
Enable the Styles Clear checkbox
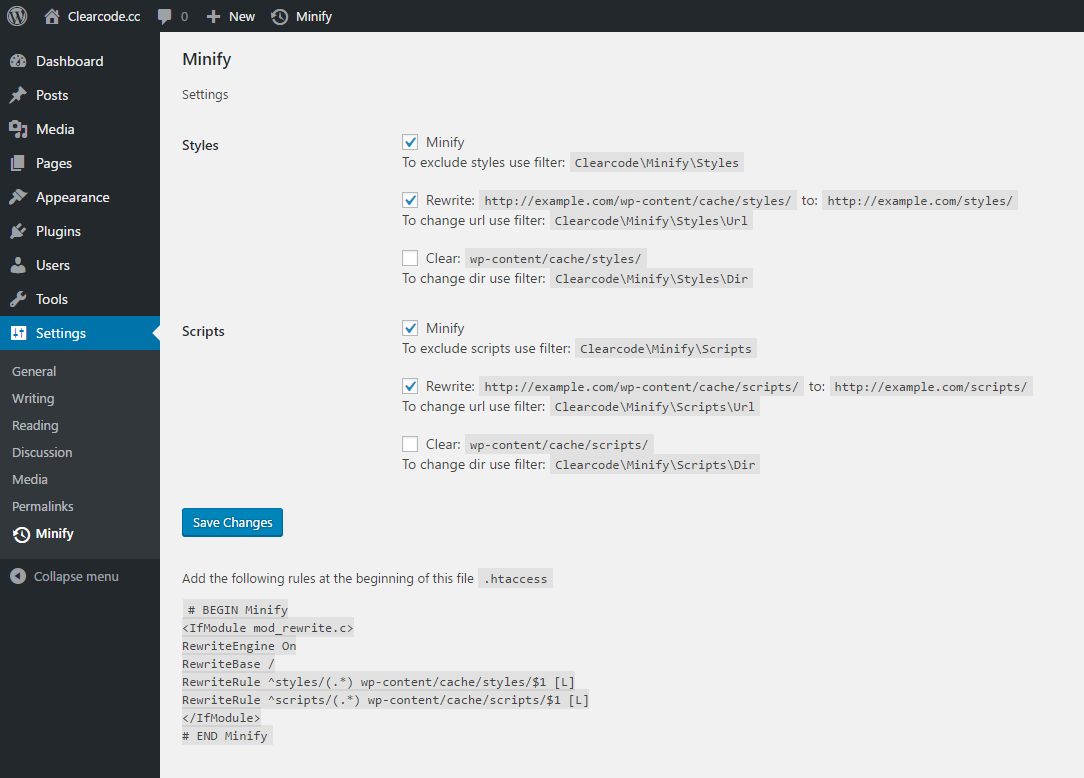click(410, 258)
